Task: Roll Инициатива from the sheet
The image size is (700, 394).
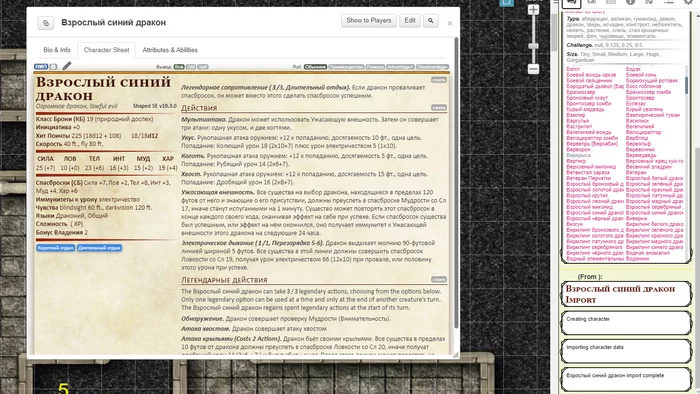Action: coord(54,127)
